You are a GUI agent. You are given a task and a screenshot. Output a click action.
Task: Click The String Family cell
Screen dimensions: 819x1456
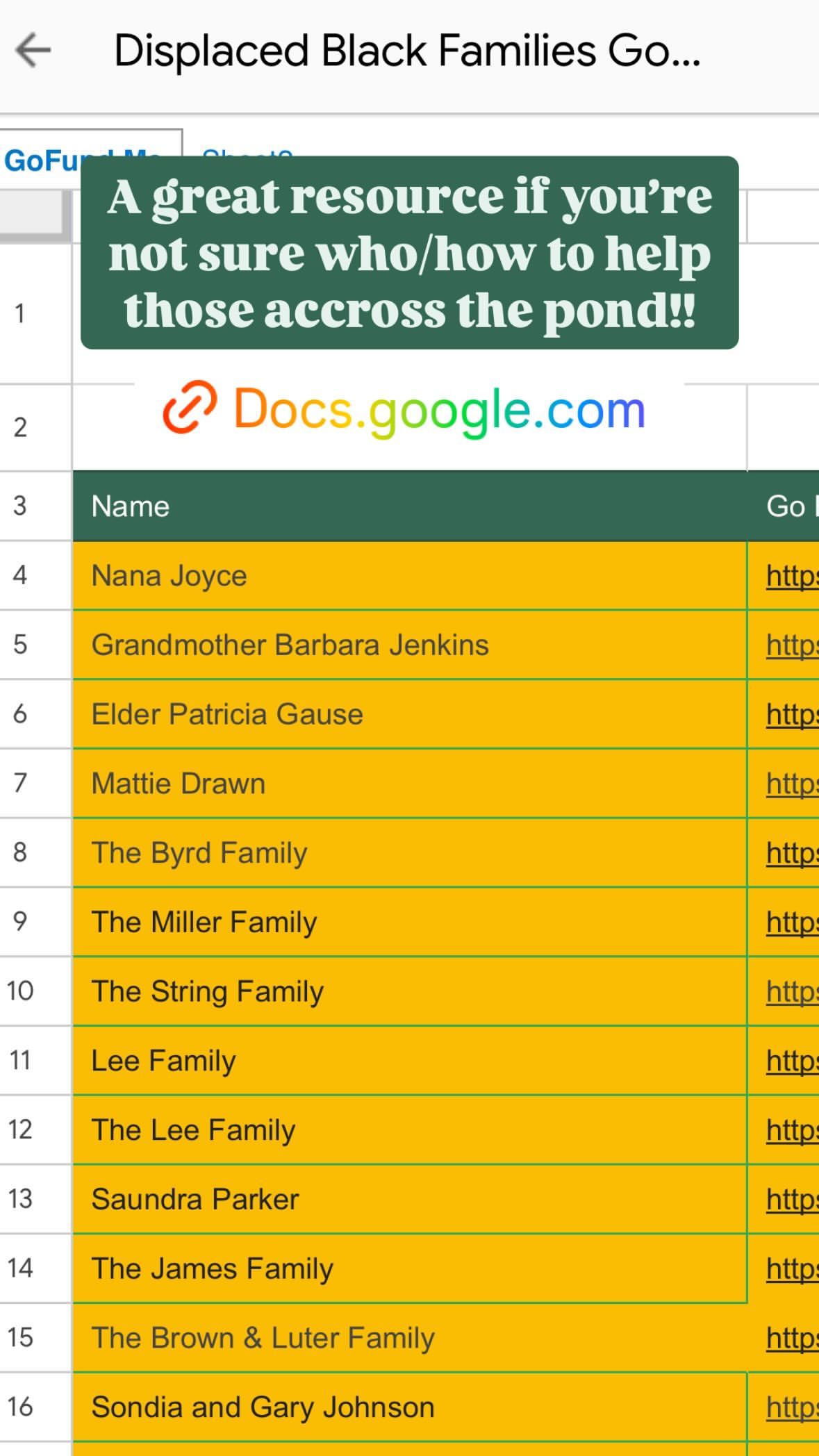[x=408, y=991]
